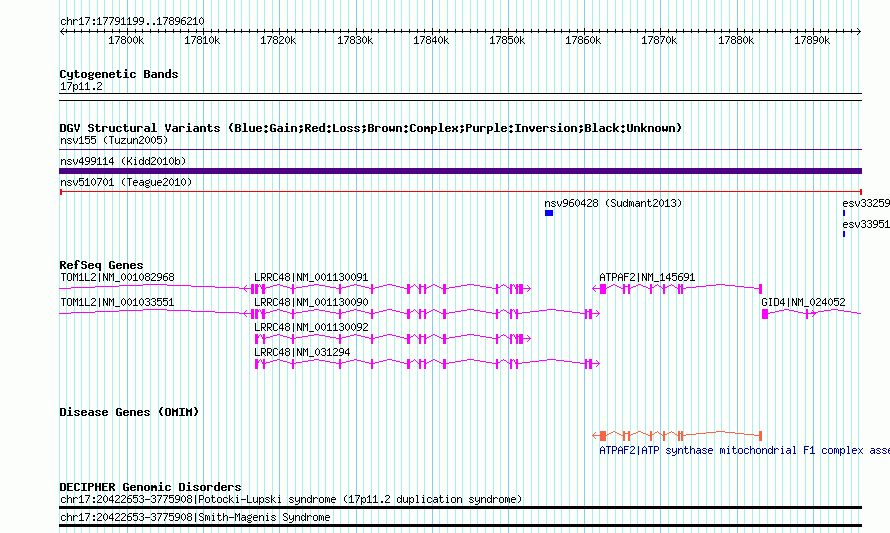890x533 pixels.
Task: Click the black Potocki-Lupski syndrome region bar
Action: (460, 507)
